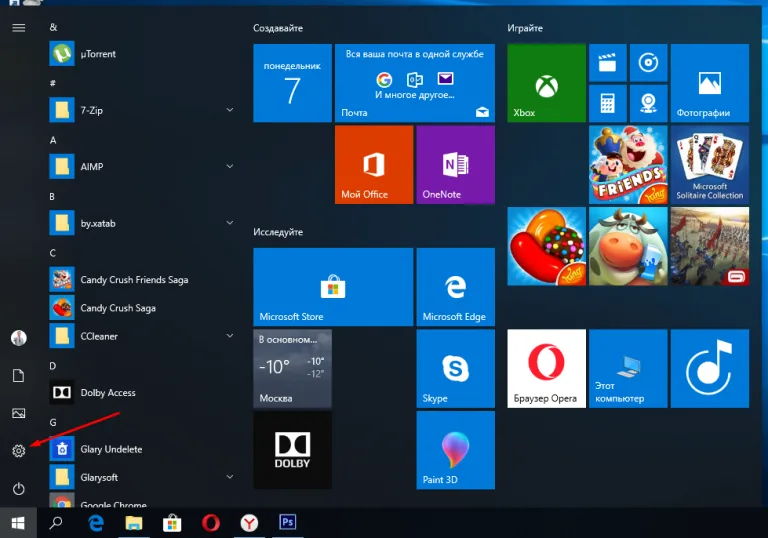Open the calendar tile showing понедельник 7
This screenshot has width=768, height=538.
pos(292,83)
